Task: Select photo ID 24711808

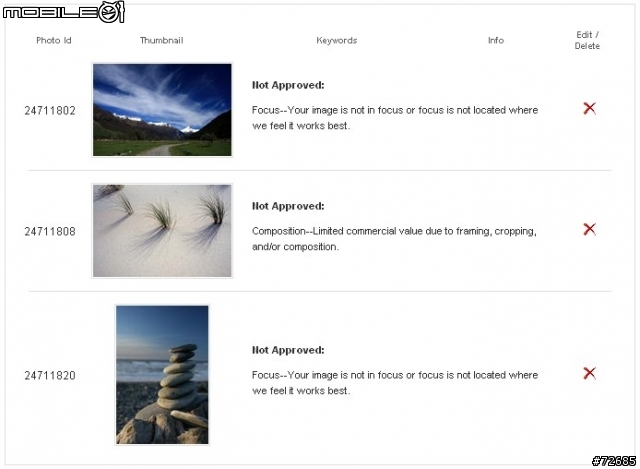Action: pos(50,231)
